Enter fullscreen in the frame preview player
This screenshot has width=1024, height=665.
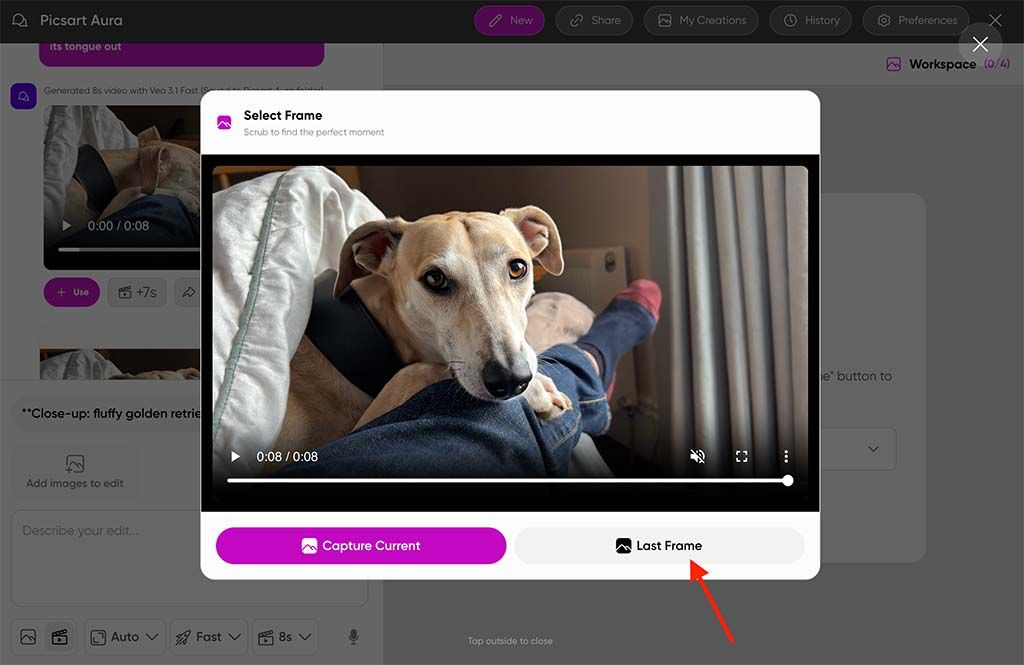point(741,455)
